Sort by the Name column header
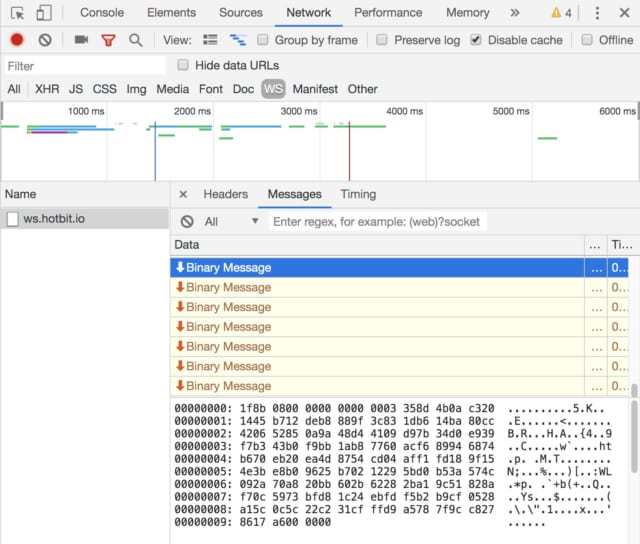 [x=85, y=194]
